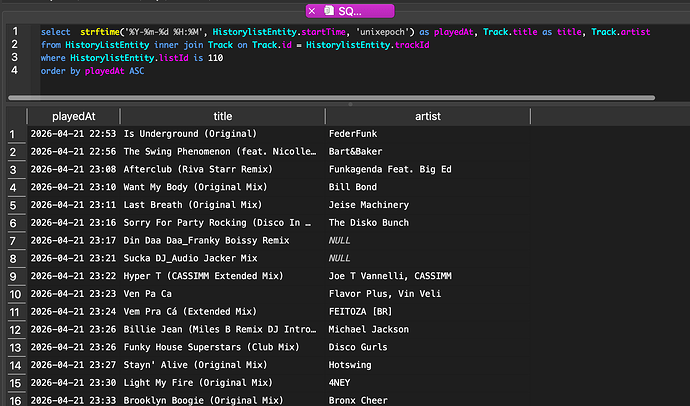Viewport: 690px width, 406px height.
Task: Click artist cell 'Funkagenda Feat. Big Ed'
Action: click(x=428, y=169)
